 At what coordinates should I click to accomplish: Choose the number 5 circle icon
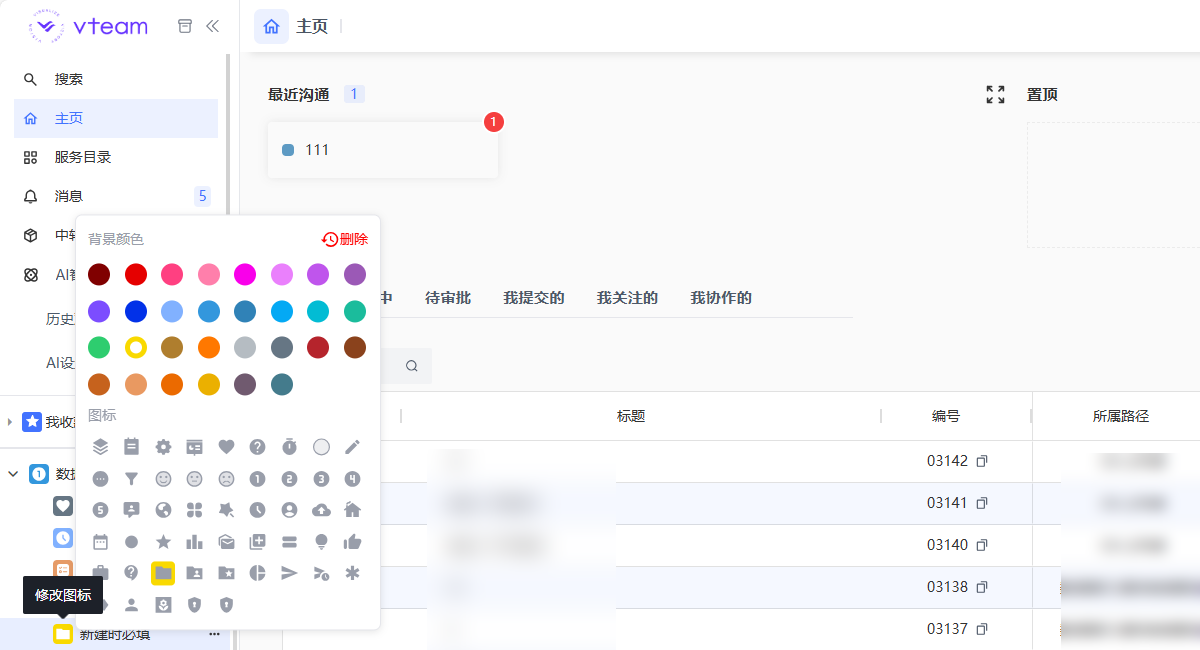[x=100, y=510]
